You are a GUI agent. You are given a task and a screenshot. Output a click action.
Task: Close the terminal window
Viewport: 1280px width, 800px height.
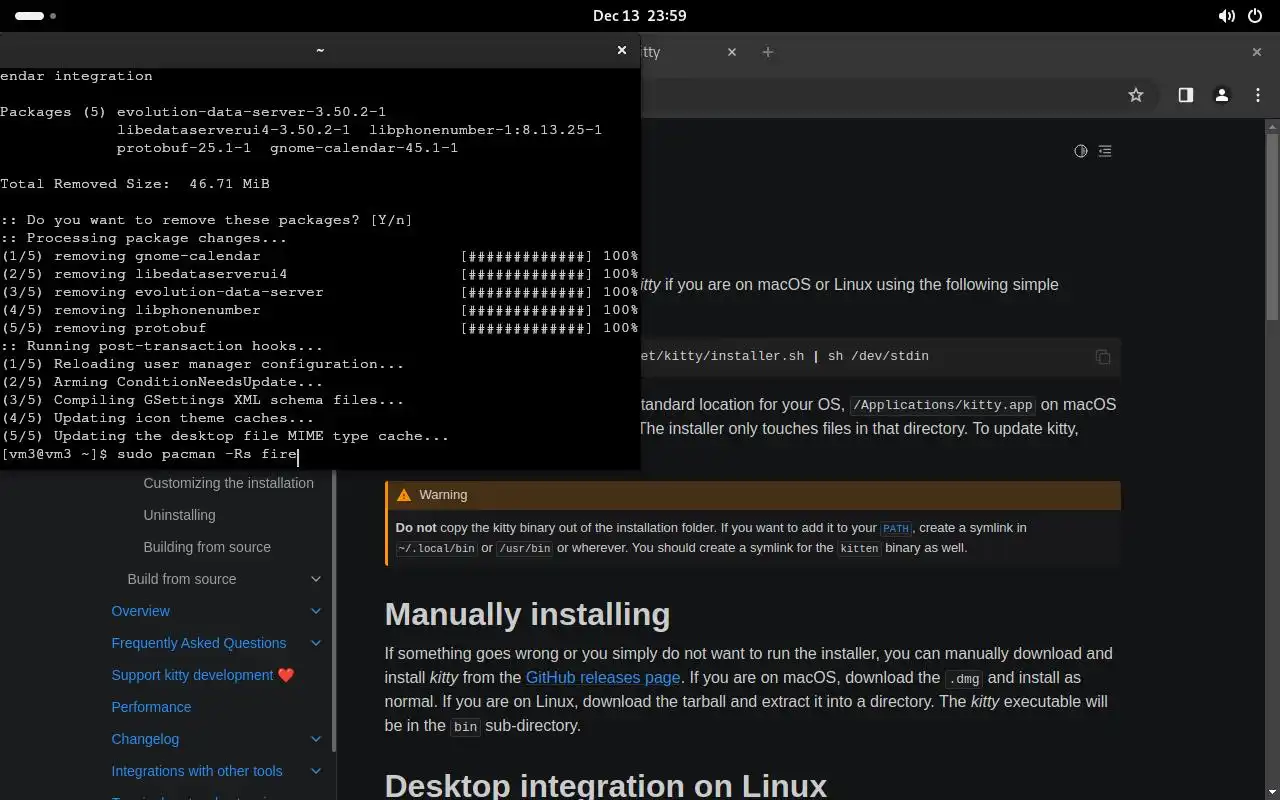(622, 49)
